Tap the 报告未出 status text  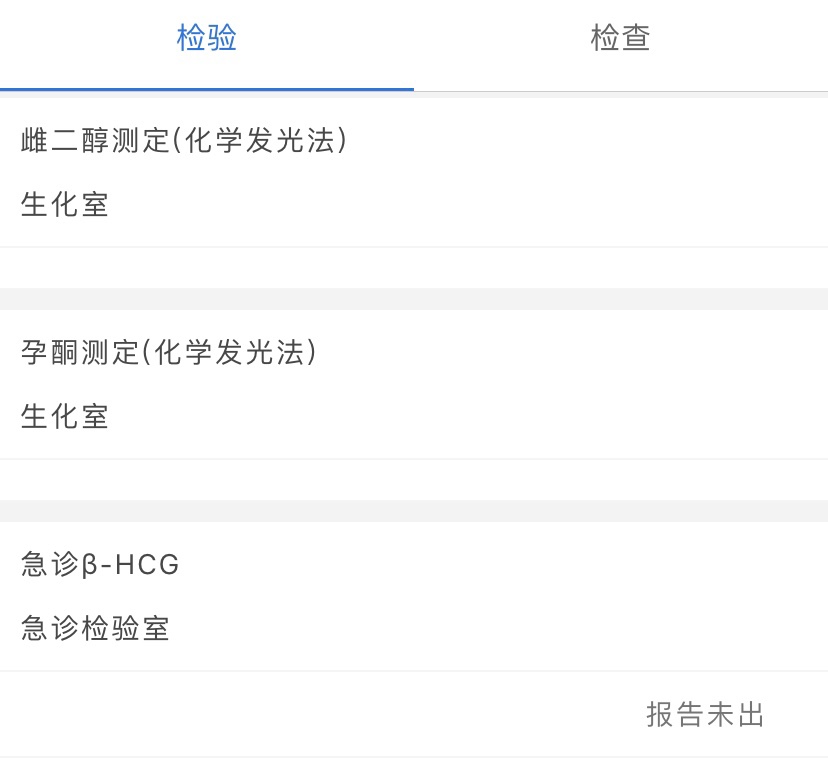point(705,715)
